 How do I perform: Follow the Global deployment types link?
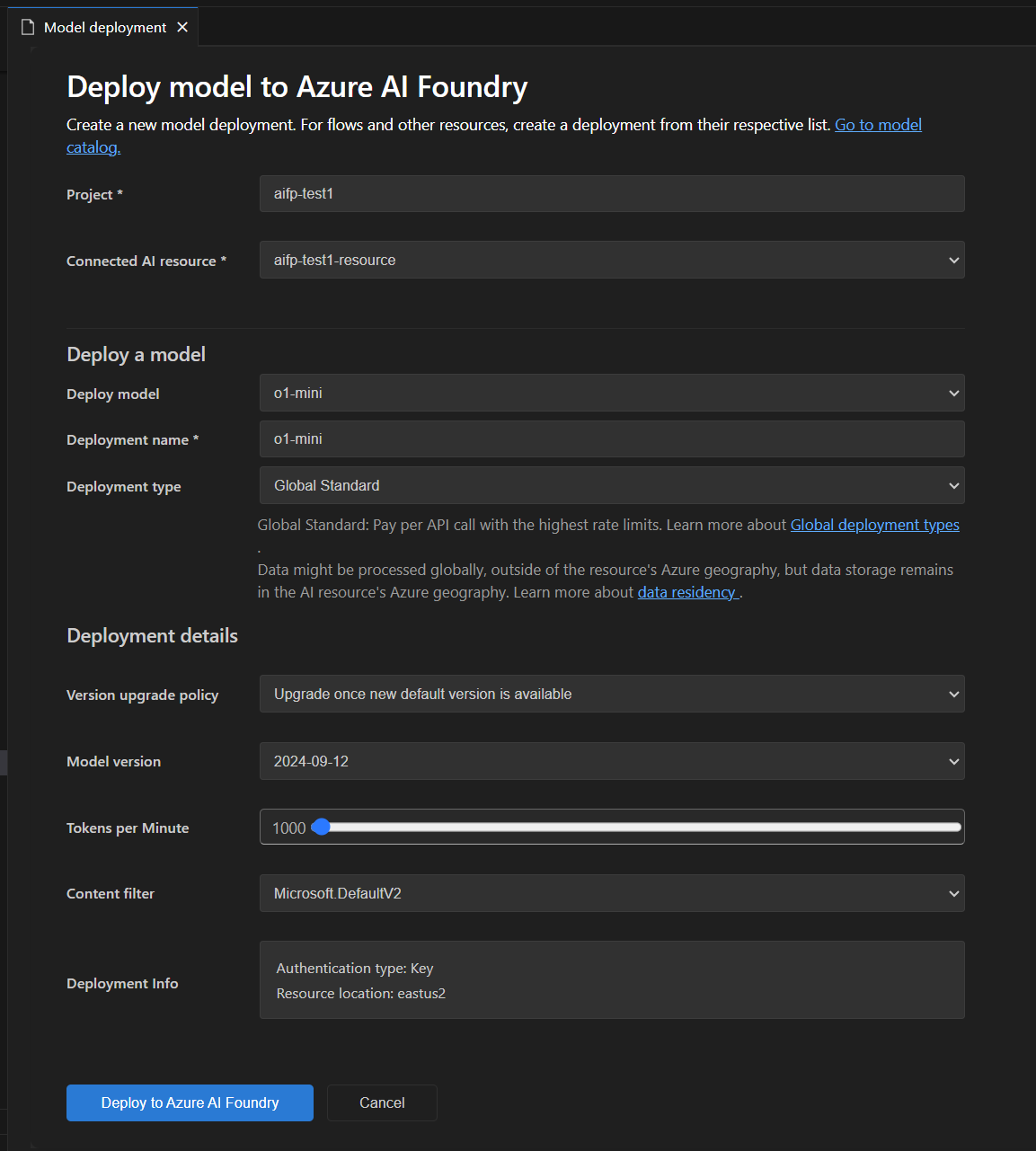point(874,525)
